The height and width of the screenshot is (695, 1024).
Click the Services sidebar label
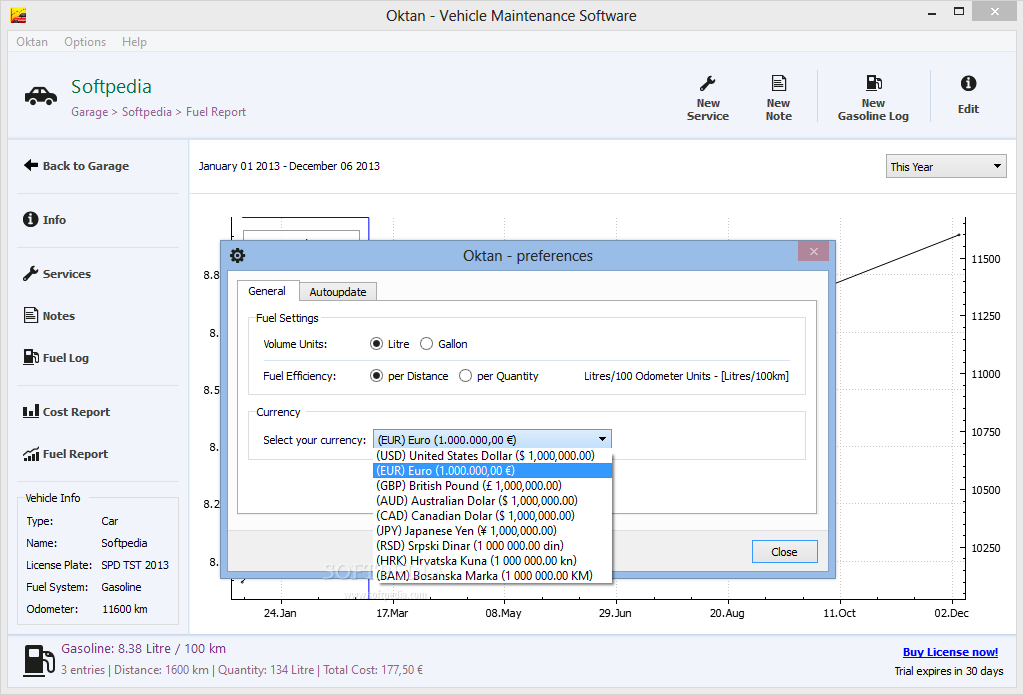67,274
